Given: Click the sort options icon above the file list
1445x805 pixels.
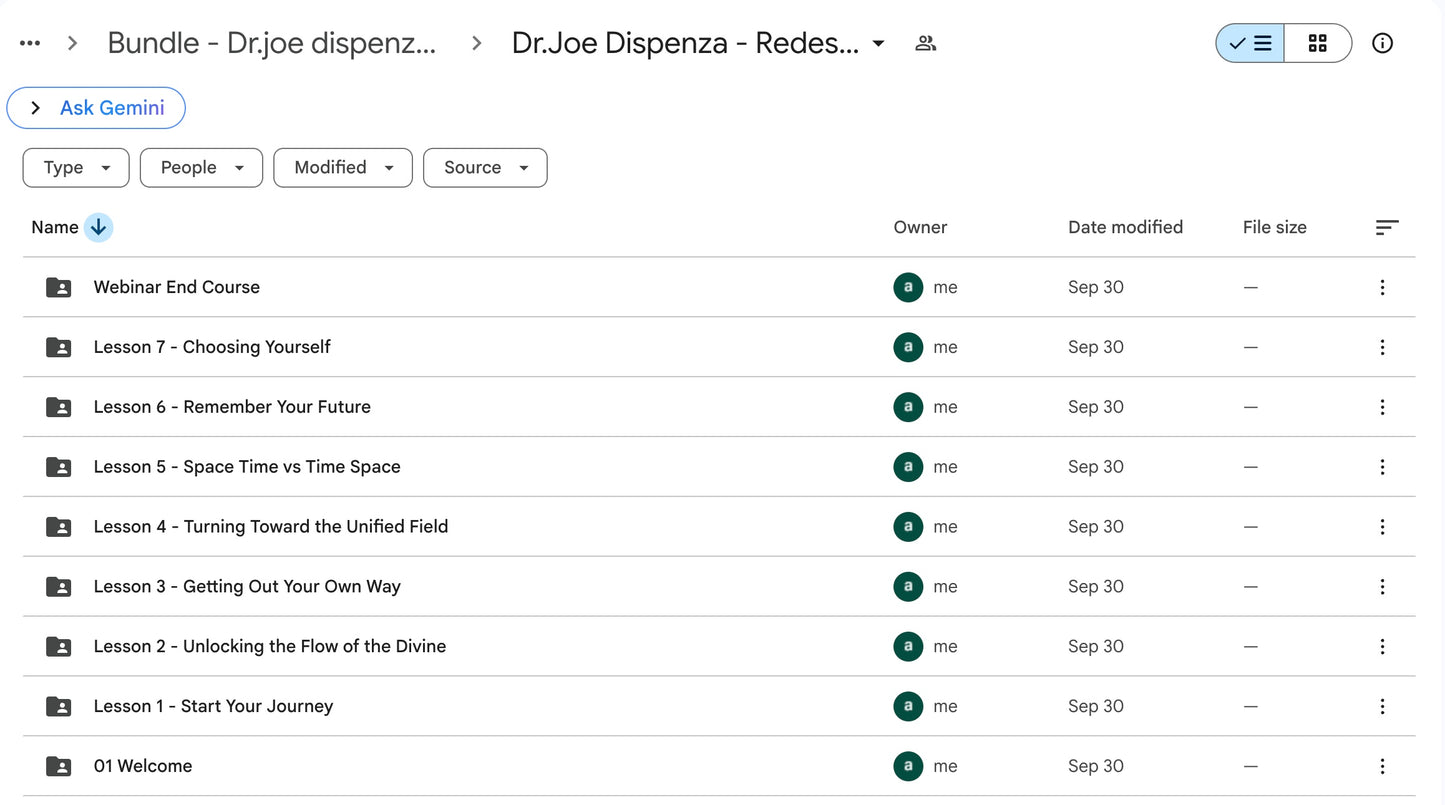Looking at the screenshot, I should click(x=1387, y=227).
